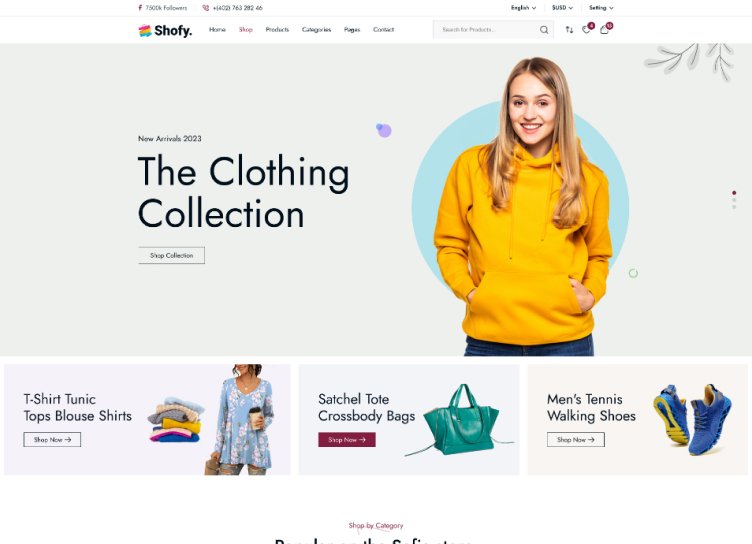Click the Shofy logo

click(165, 30)
